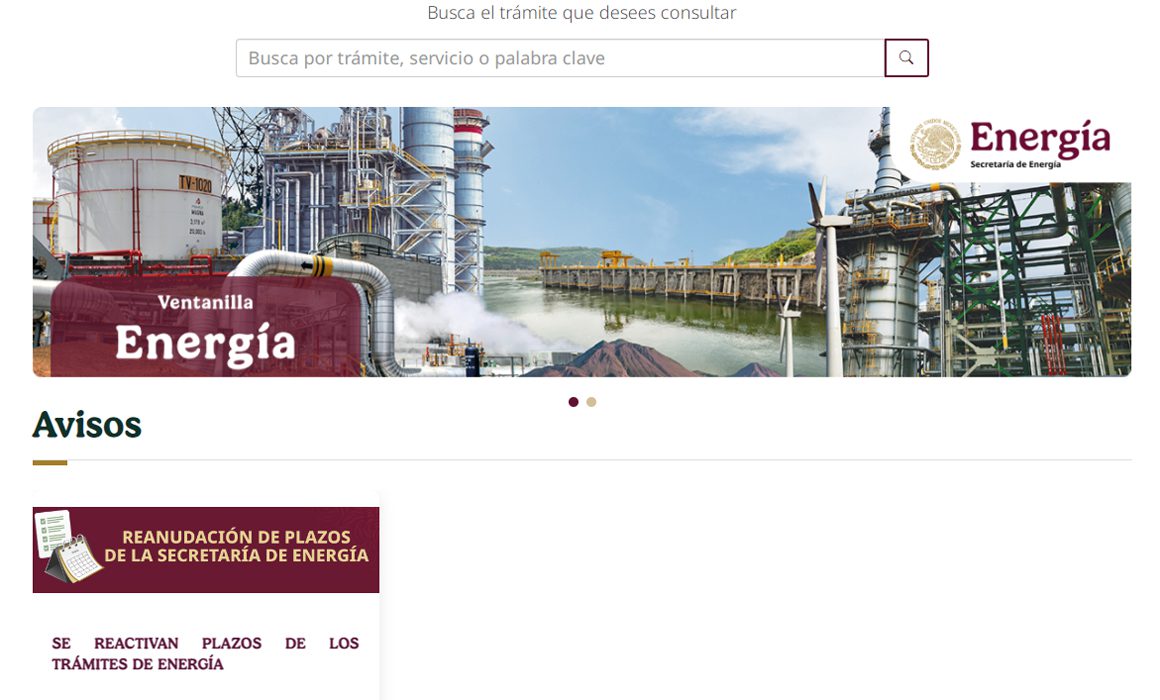The height and width of the screenshot is (700, 1160).
Task: Switch to the second carousel slide dot
Action: (591, 402)
